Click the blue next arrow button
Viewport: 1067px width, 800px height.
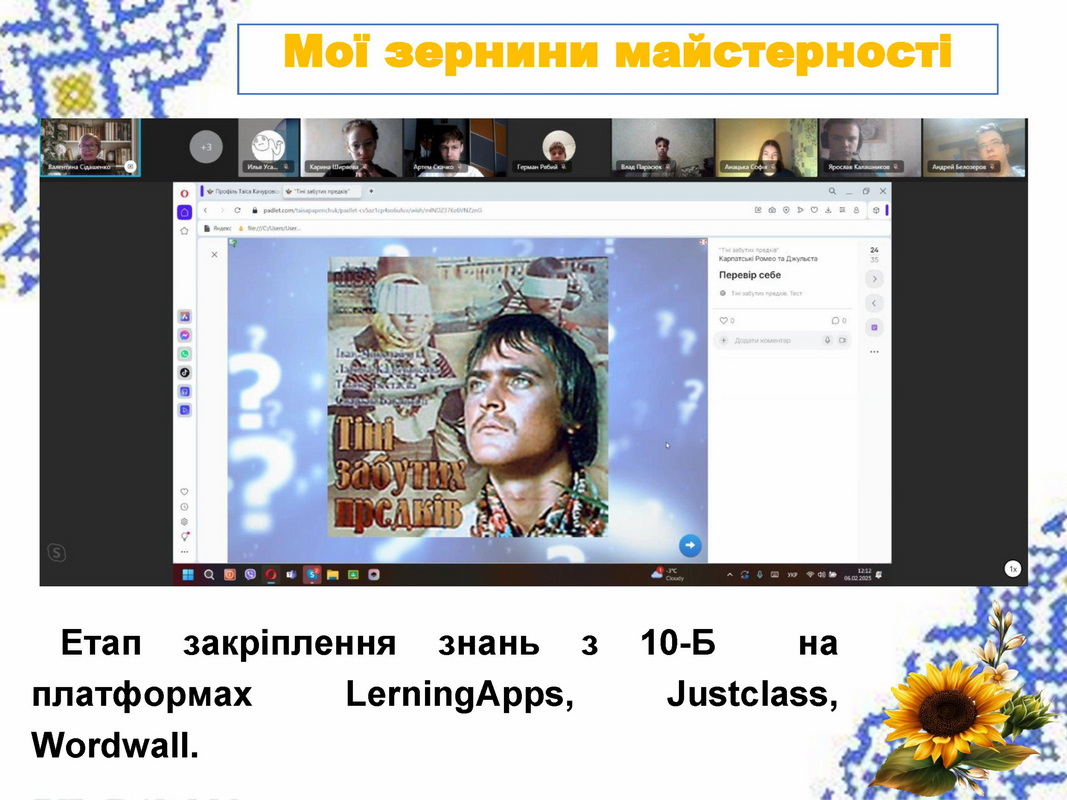pos(689,545)
